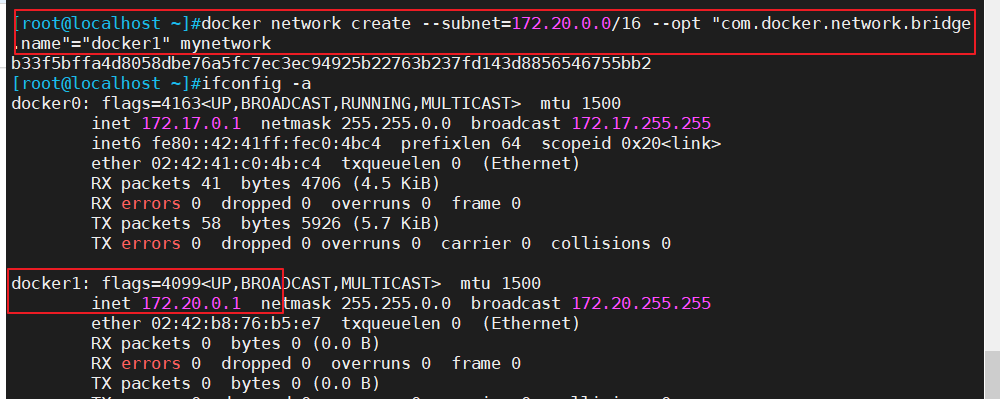The width and height of the screenshot is (1000, 399).
Task: Click 'collisions 0' text in docker0 block
Action: pyautogui.click(x=611, y=243)
